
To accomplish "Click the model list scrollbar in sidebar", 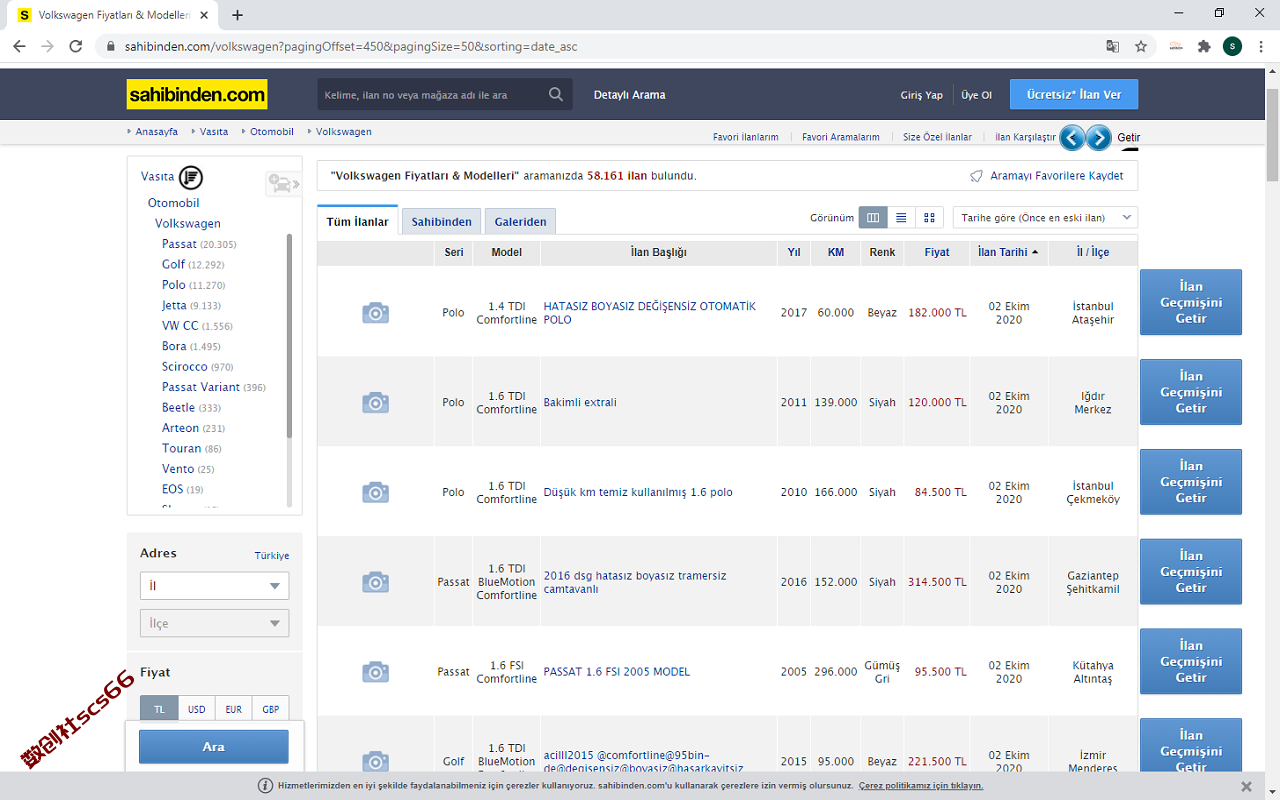I will (290, 335).
